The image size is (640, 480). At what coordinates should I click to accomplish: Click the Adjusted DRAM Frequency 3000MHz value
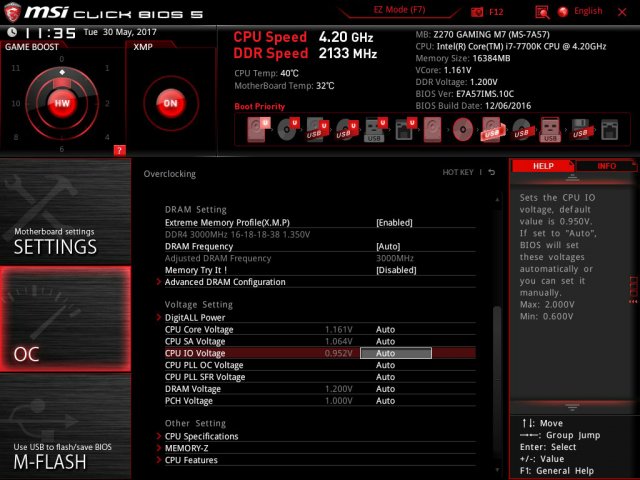coord(395,258)
